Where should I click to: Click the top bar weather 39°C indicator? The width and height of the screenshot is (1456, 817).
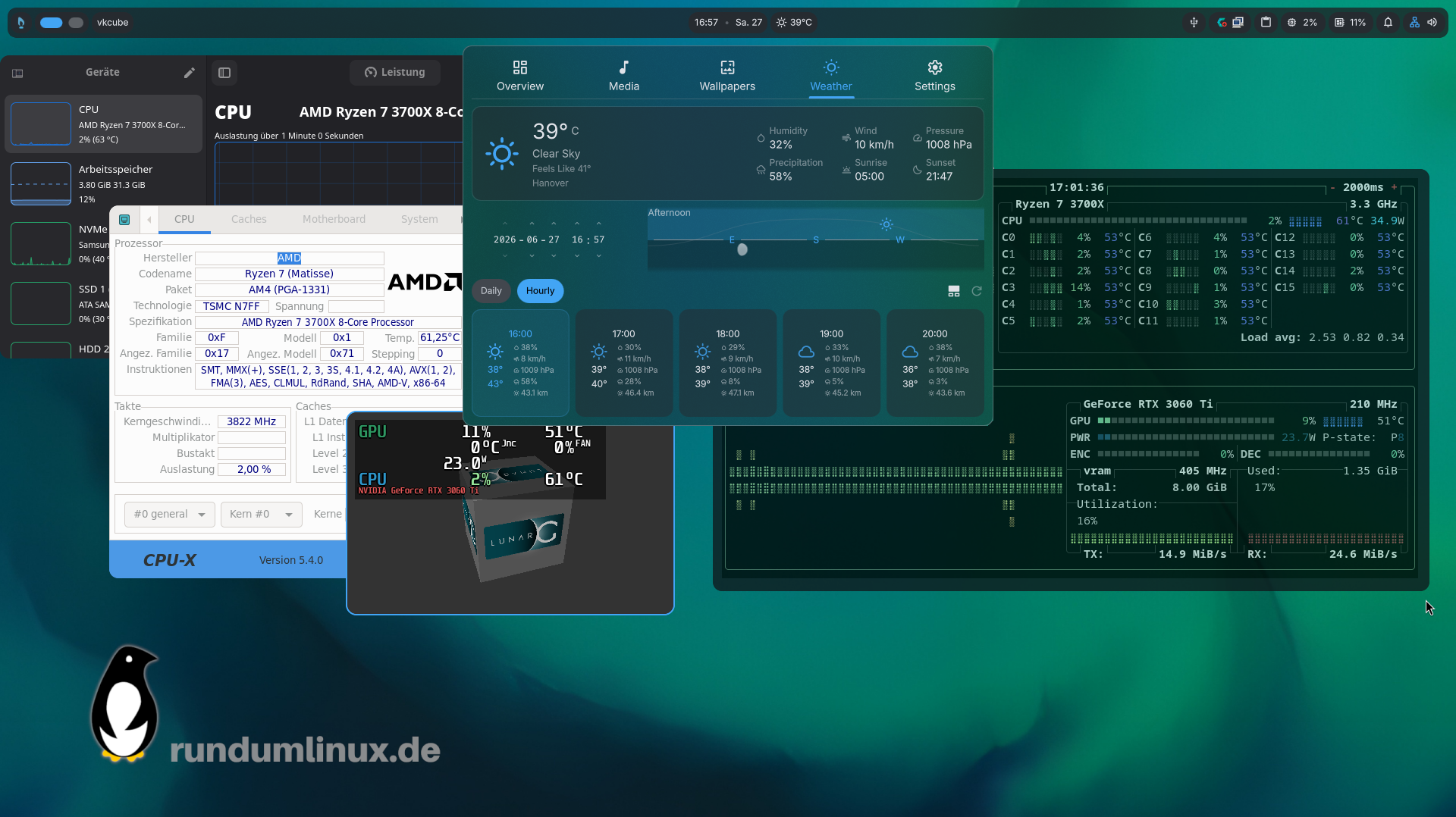click(794, 23)
